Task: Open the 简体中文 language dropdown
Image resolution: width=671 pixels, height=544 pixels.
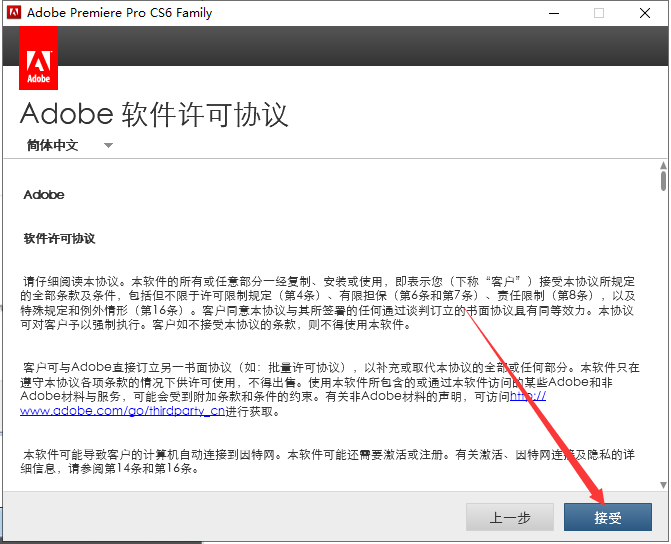Action: (x=69, y=146)
